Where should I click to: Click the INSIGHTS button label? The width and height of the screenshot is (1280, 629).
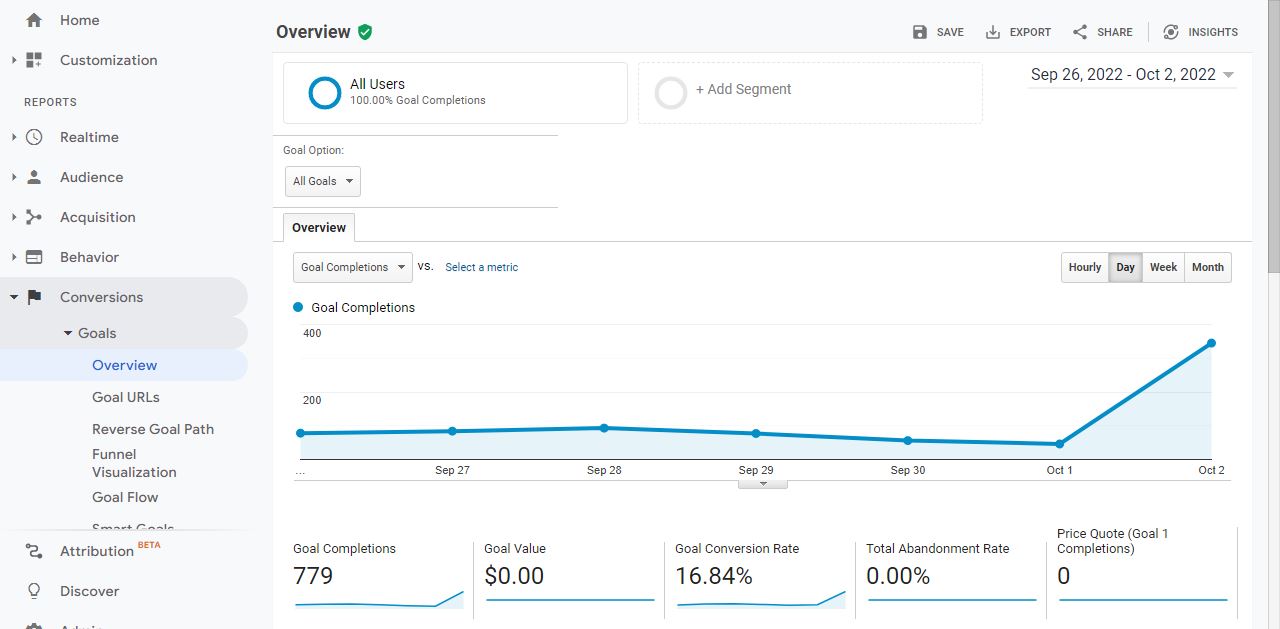click(1213, 32)
